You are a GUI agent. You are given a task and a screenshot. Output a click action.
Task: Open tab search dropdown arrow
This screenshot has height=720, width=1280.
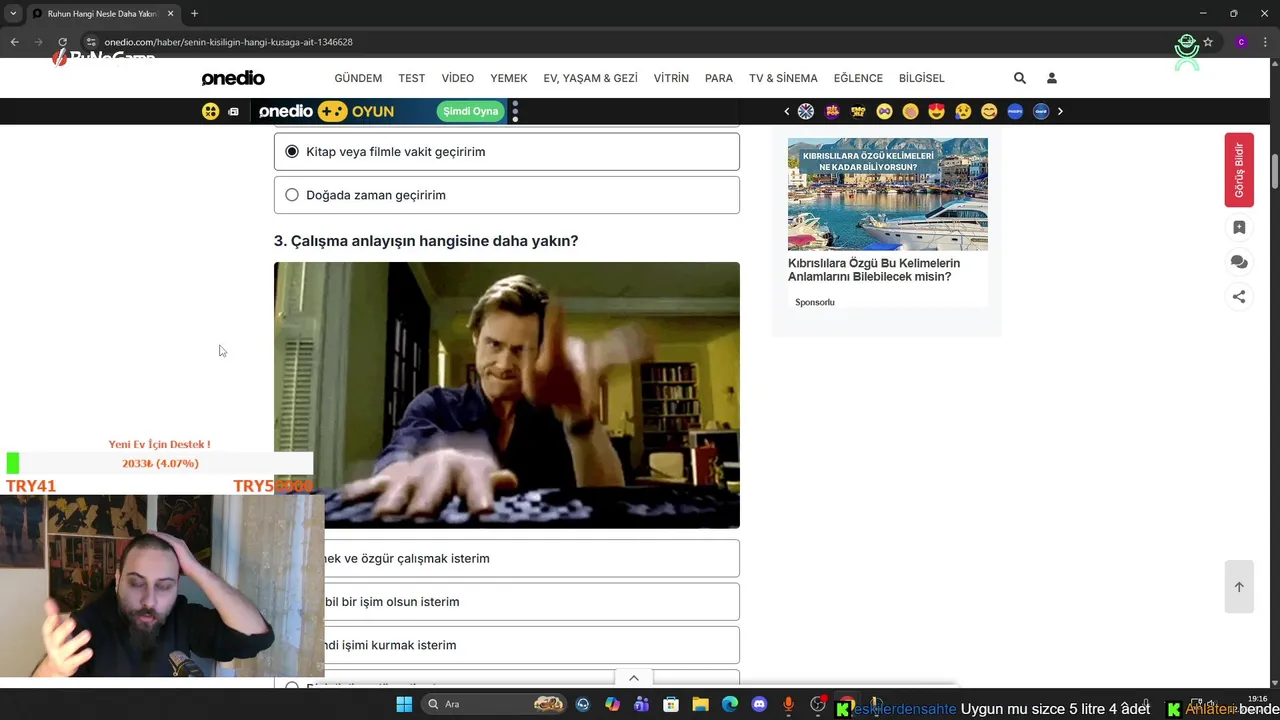click(x=13, y=13)
